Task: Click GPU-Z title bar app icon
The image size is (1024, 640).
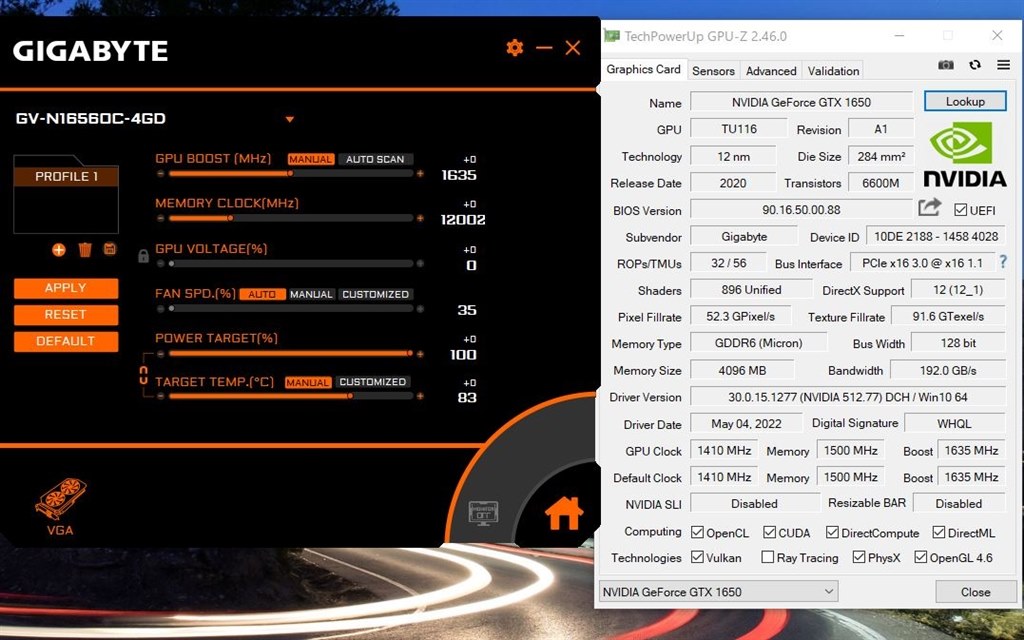Action: [x=612, y=35]
